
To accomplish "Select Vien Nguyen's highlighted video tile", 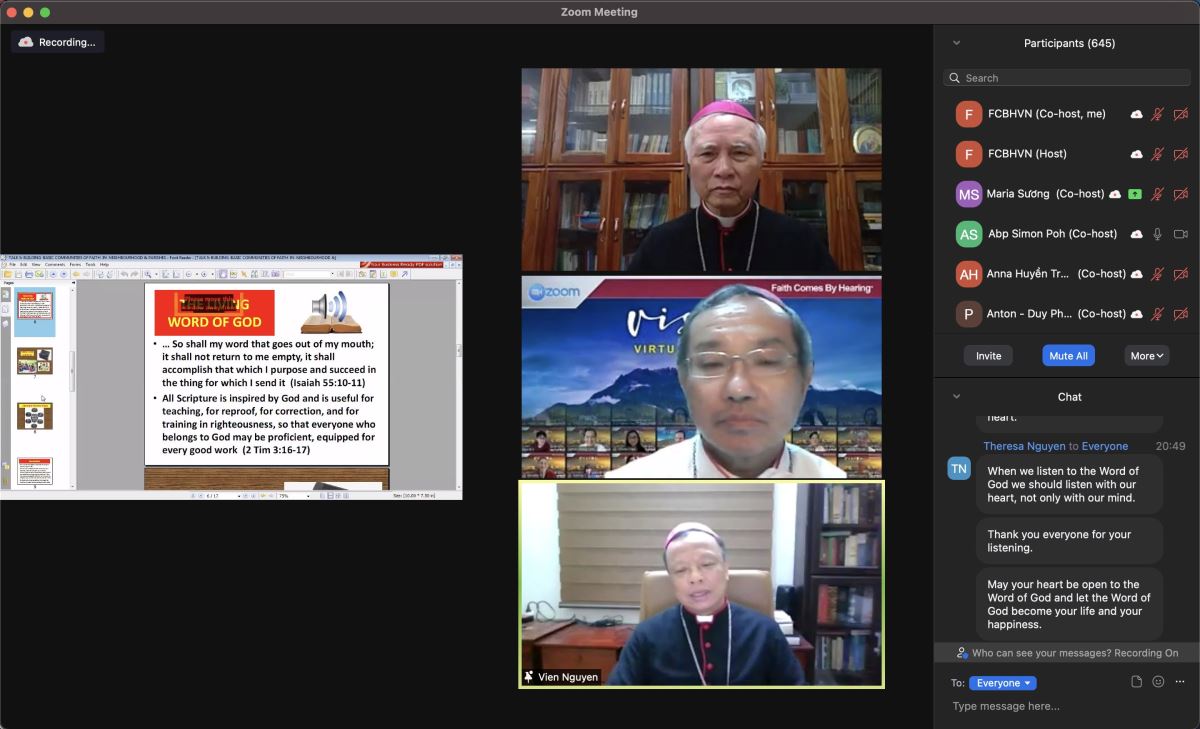I will click(x=701, y=584).
